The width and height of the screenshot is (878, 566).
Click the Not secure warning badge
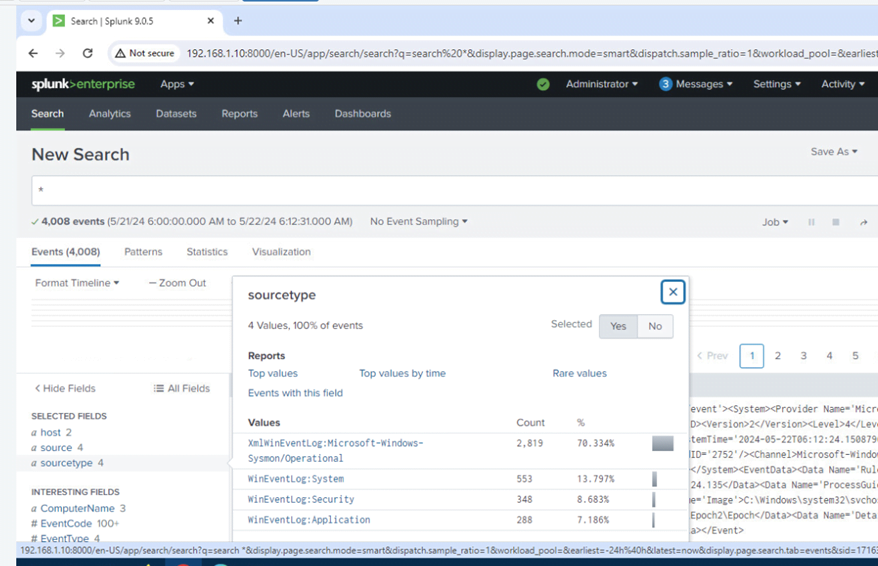(x=144, y=53)
